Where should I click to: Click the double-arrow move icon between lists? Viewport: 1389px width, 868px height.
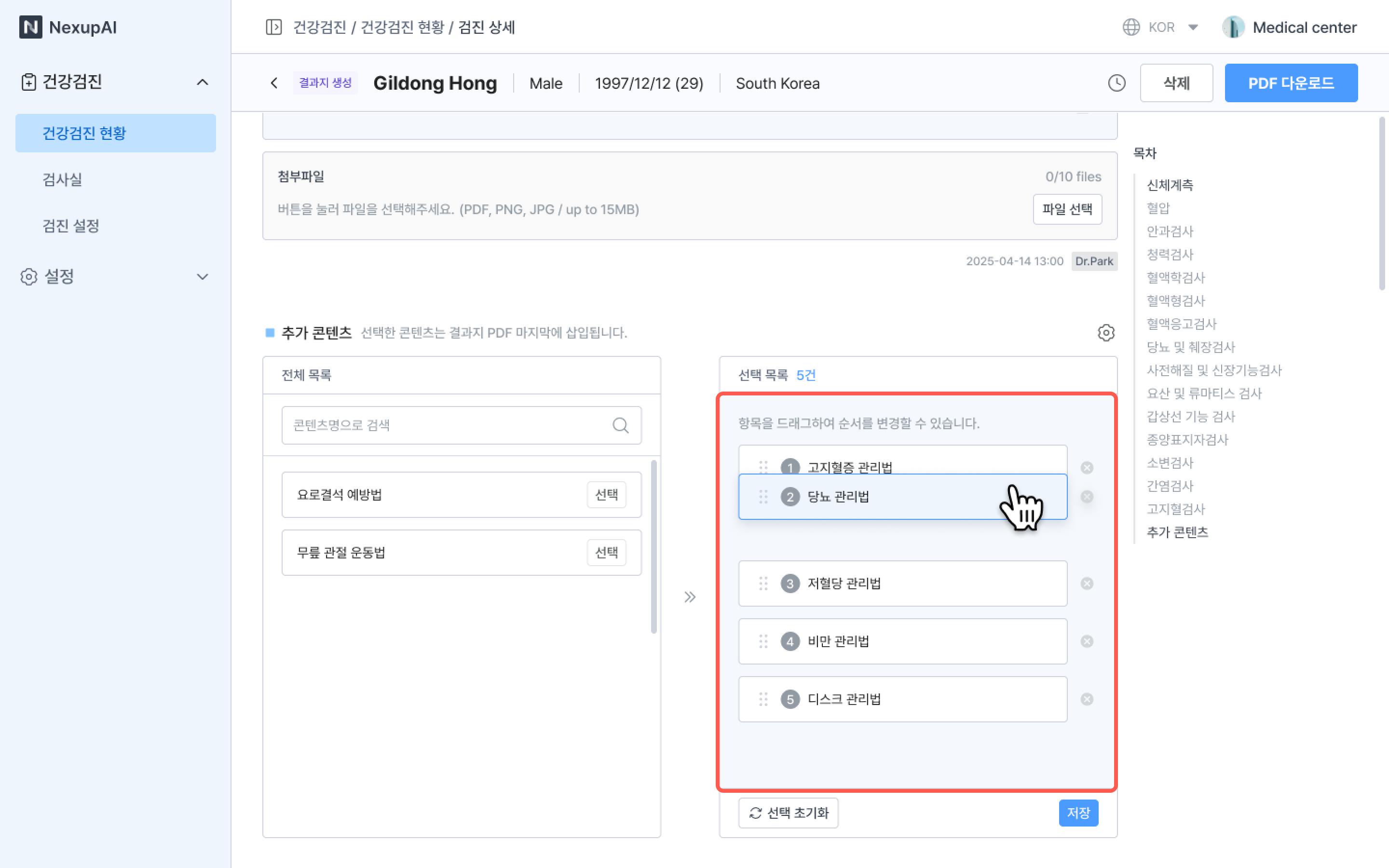(690, 597)
